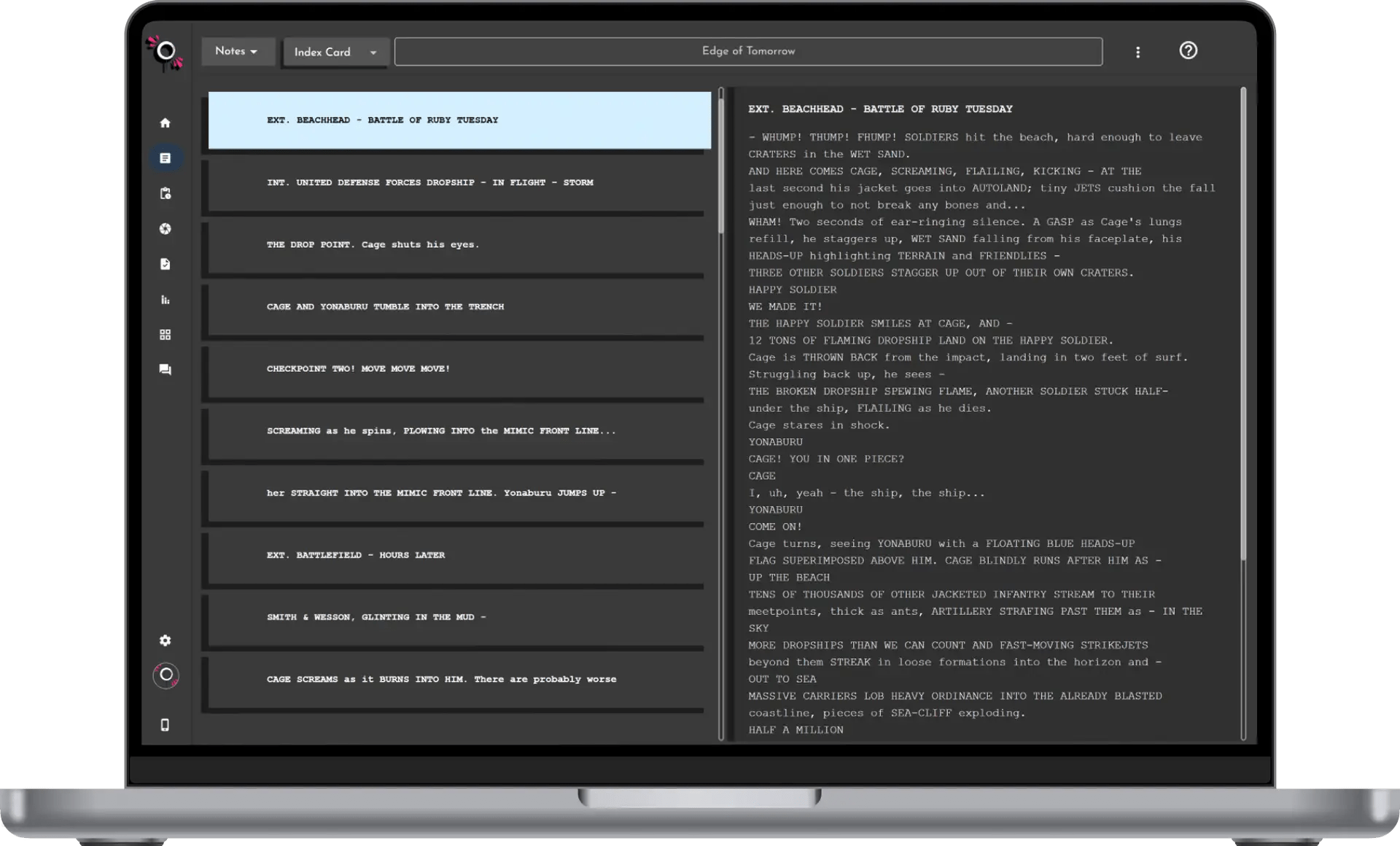Open the clipboard with clock icon
The height and width of the screenshot is (846, 1400).
(166, 193)
